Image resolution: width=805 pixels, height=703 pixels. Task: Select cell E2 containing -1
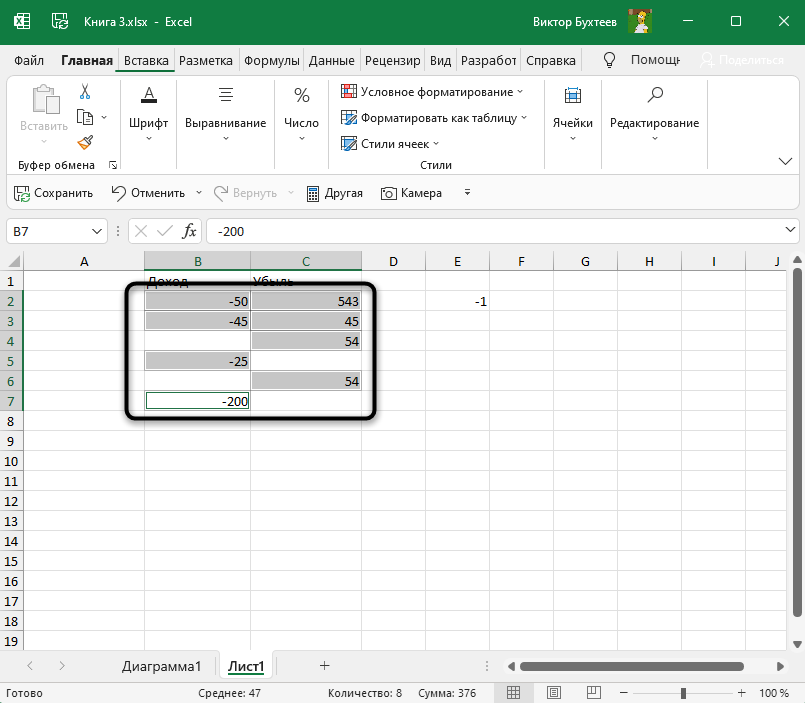click(457, 301)
